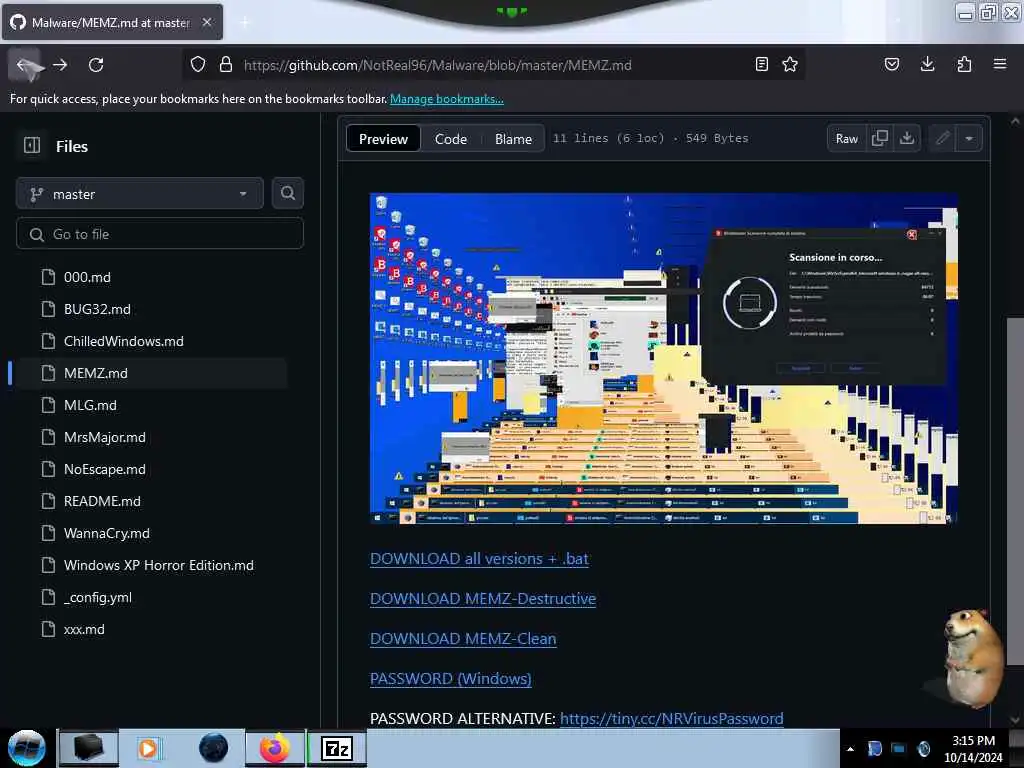Open more edit options dropdown arrow
The image size is (1024, 768).
[969, 138]
